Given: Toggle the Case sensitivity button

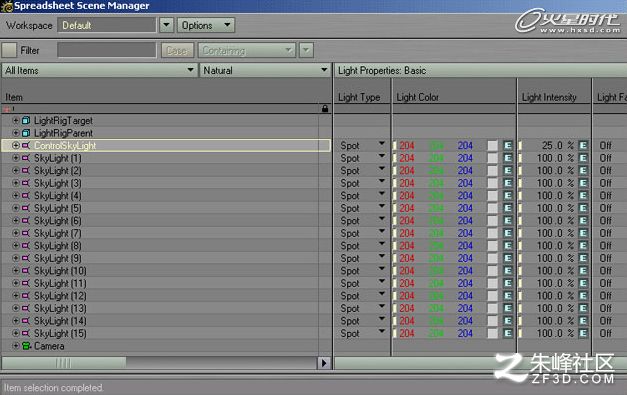Looking at the screenshot, I should click(177, 50).
